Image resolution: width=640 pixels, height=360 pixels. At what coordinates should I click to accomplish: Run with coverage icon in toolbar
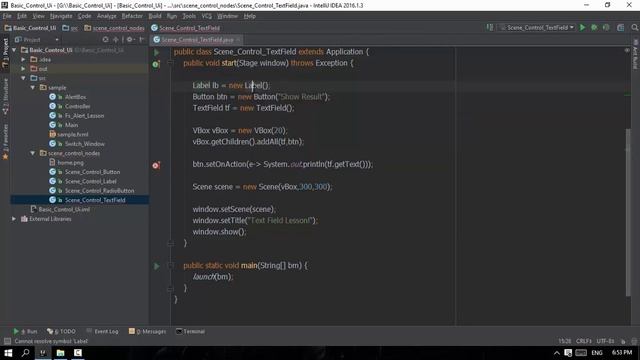pyautogui.click(x=606, y=27)
